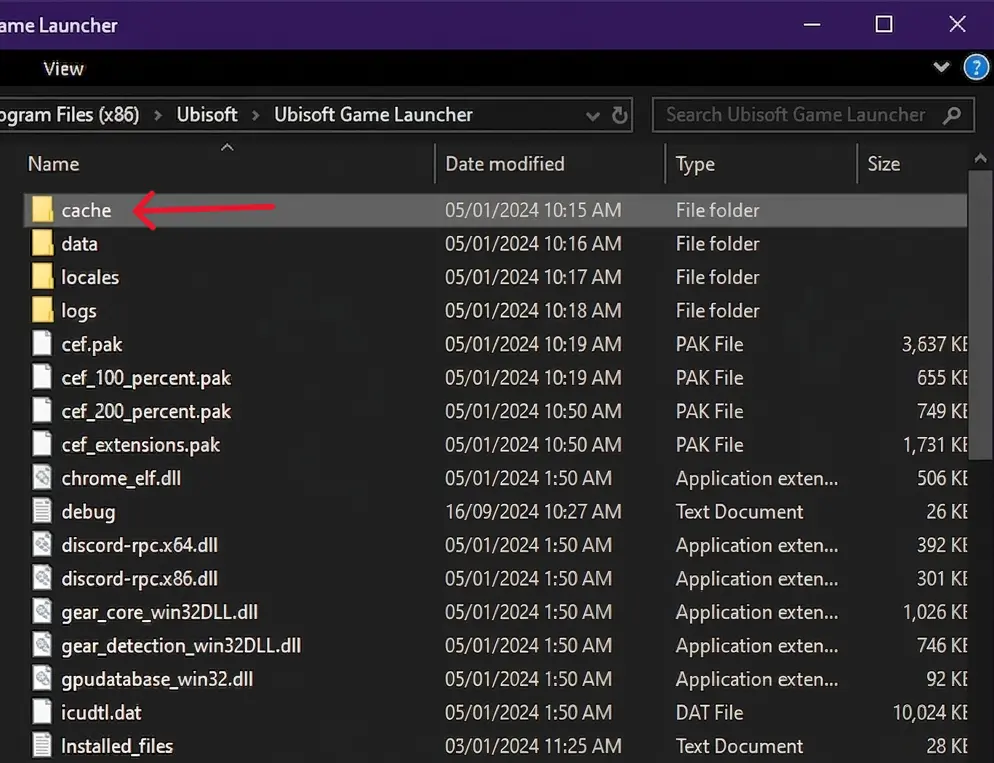Go to Program Files (x86) breadcrumb
Screen dimensions: 994x763
tap(70, 115)
